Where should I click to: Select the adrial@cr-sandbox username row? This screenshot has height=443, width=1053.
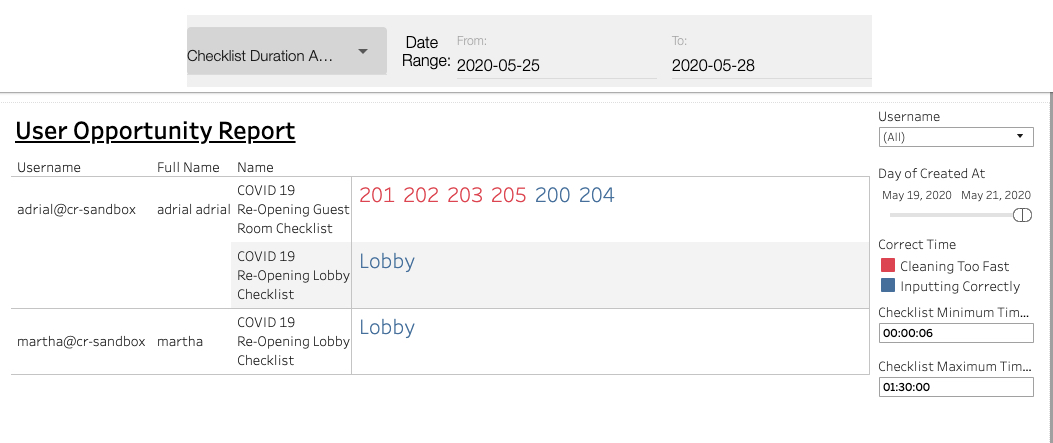click(x=79, y=210)
